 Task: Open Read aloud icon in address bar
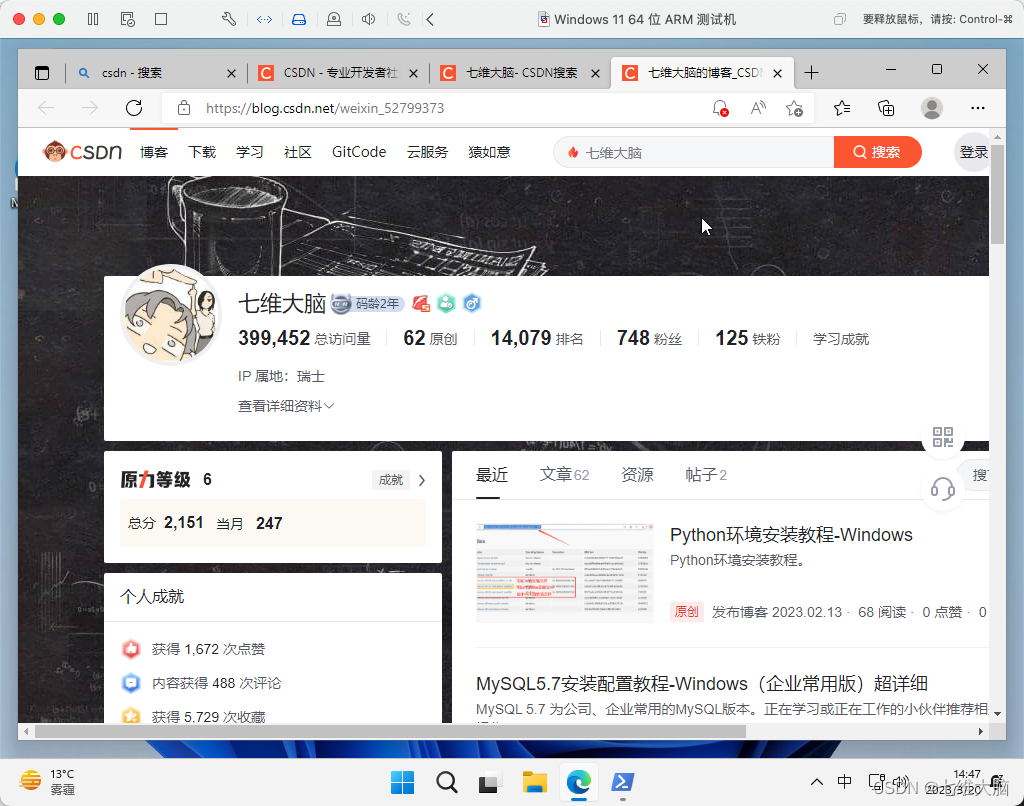[x=758, y=108]
